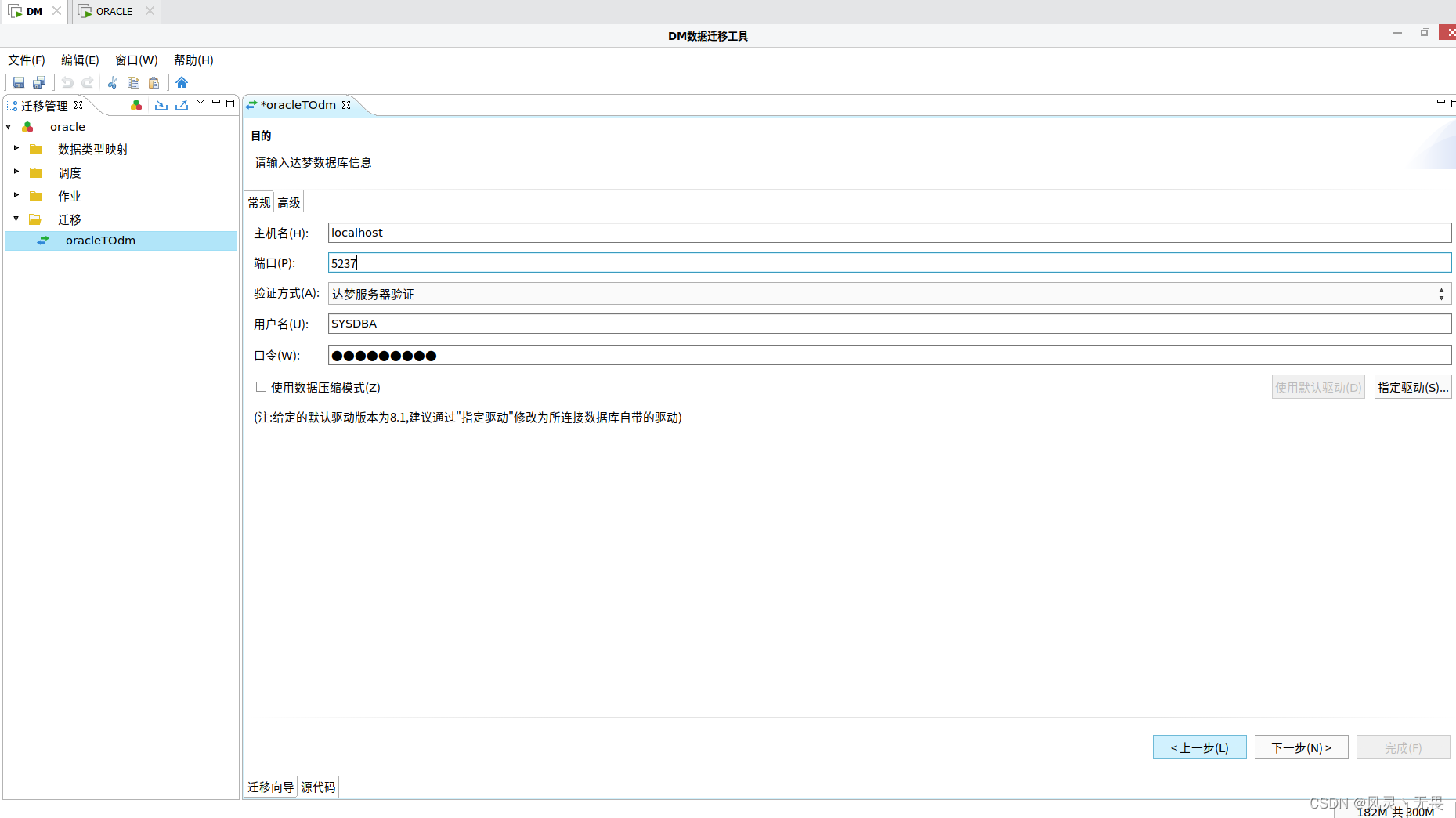Click the 用户名 SYSDBA input field
Viewport: 1456px width, 818px height.
pyautogui.click(x=890, y=324)
